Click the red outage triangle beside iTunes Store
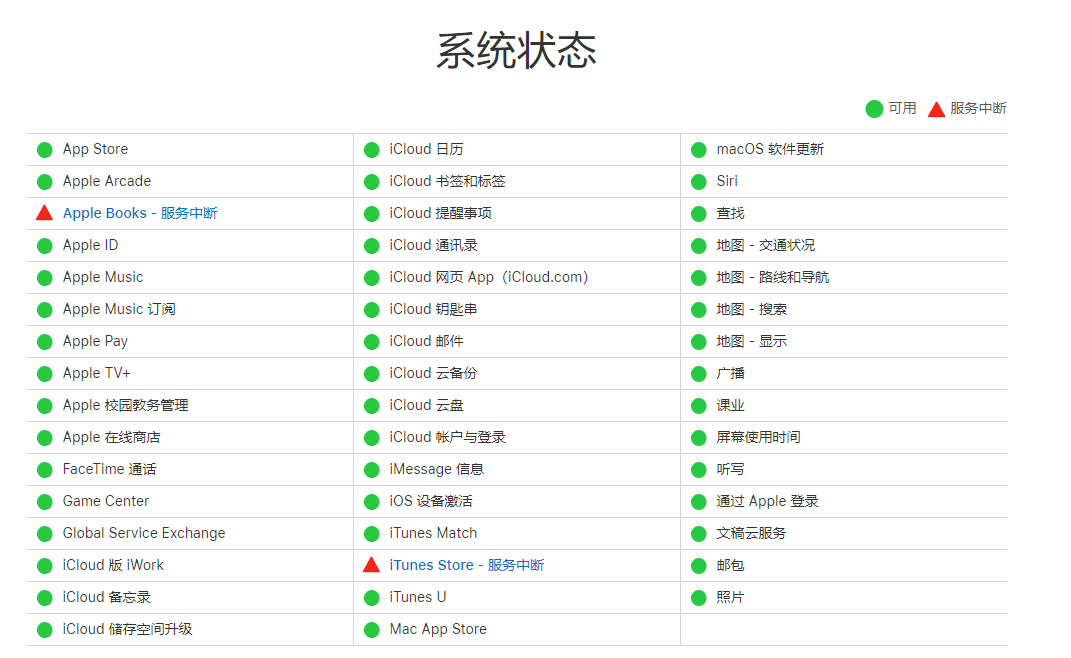Image resolution: width=1071 pixels, height=658 pixels. click(x=371, y=565)
